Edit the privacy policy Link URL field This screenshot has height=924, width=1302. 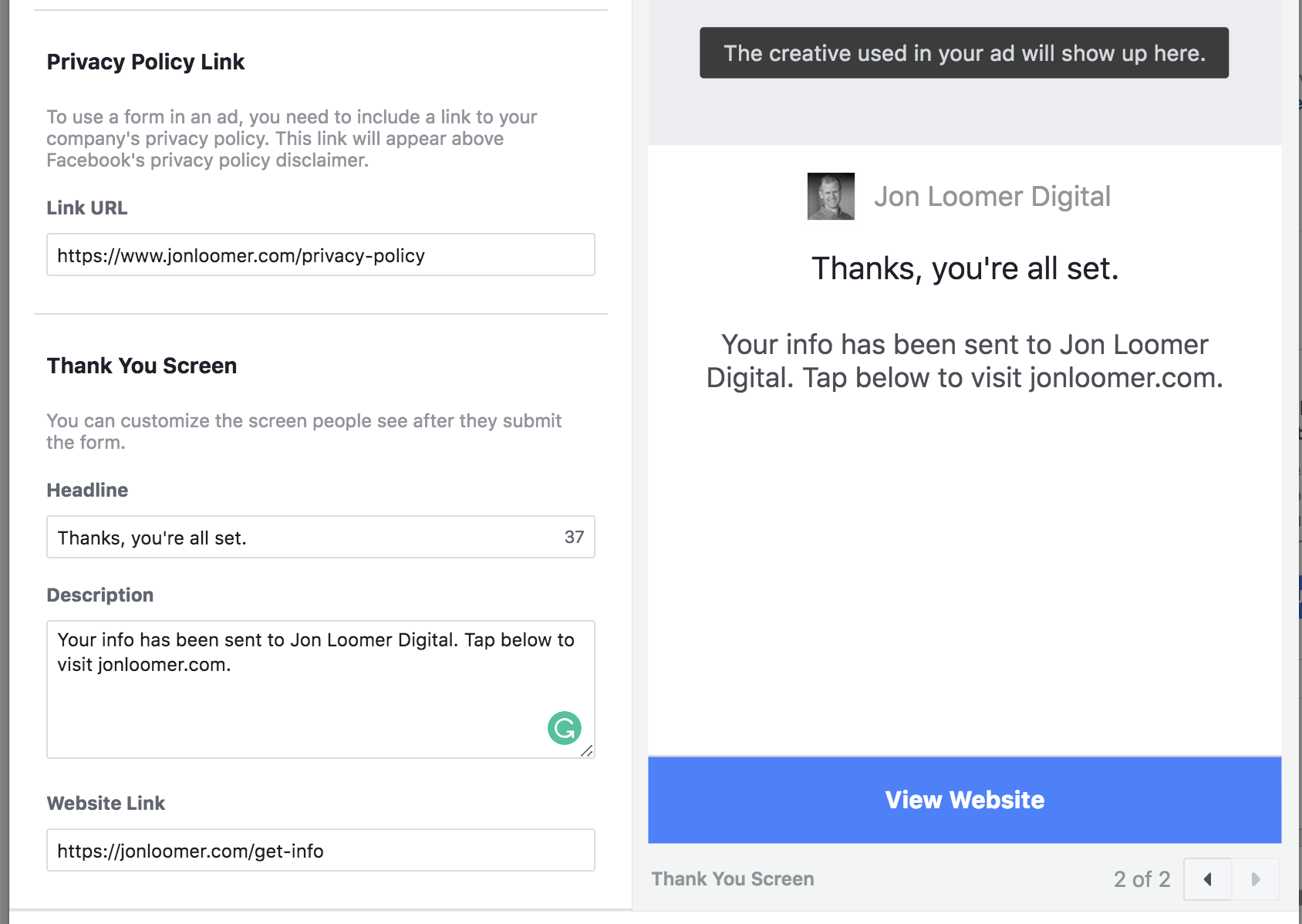click(321, 255)
